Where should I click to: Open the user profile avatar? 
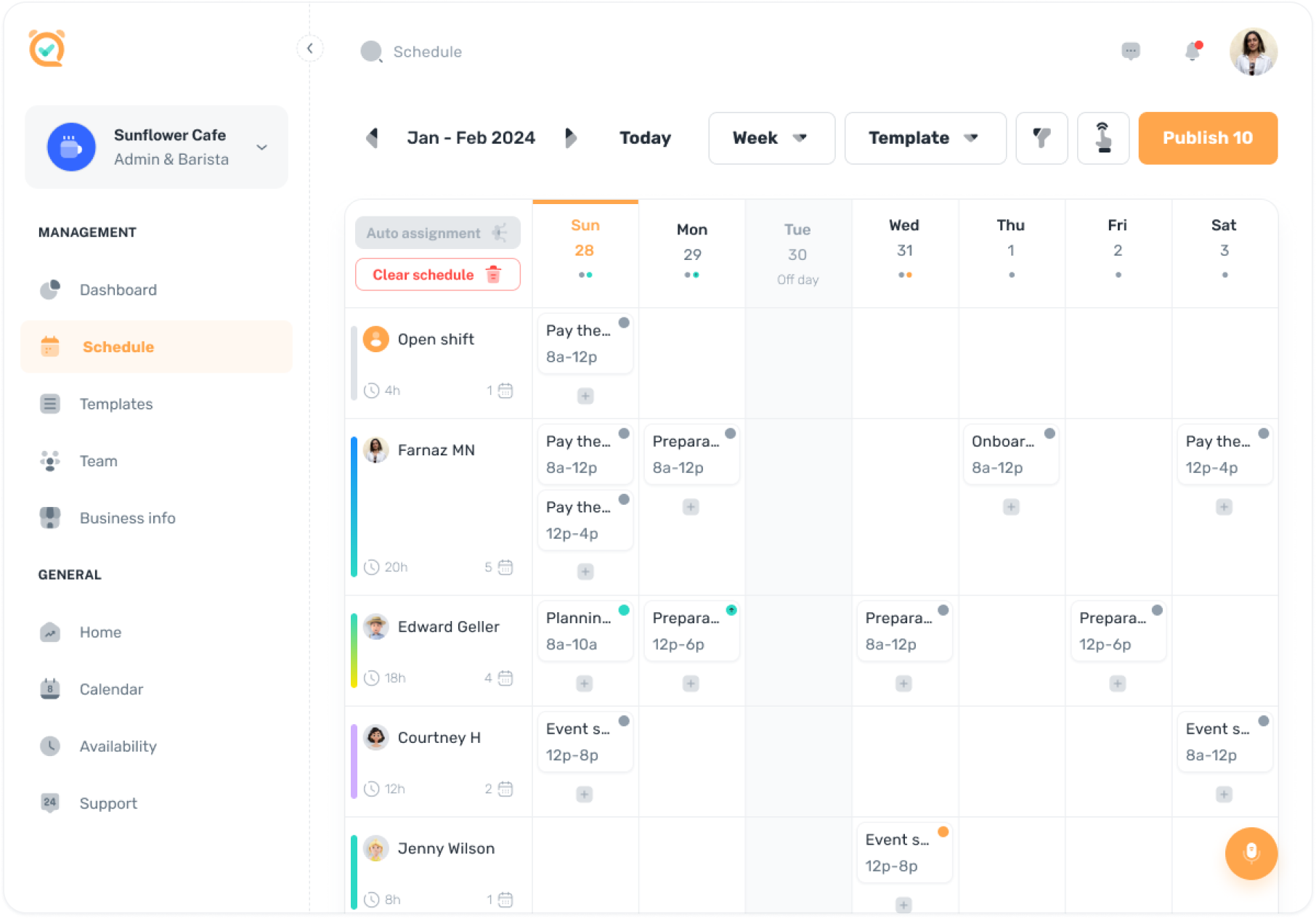1253,52
